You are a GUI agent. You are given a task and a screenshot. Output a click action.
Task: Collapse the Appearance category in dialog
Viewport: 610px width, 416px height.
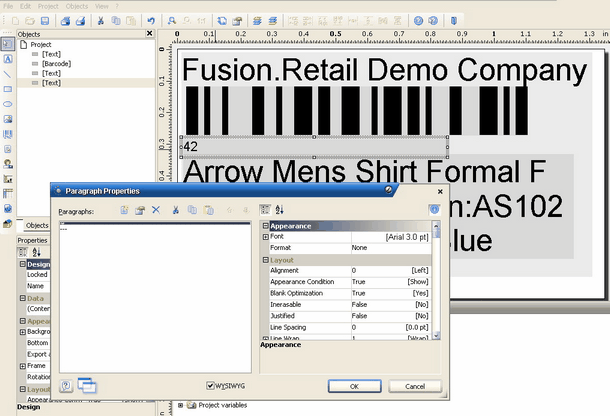coord(266,226)
